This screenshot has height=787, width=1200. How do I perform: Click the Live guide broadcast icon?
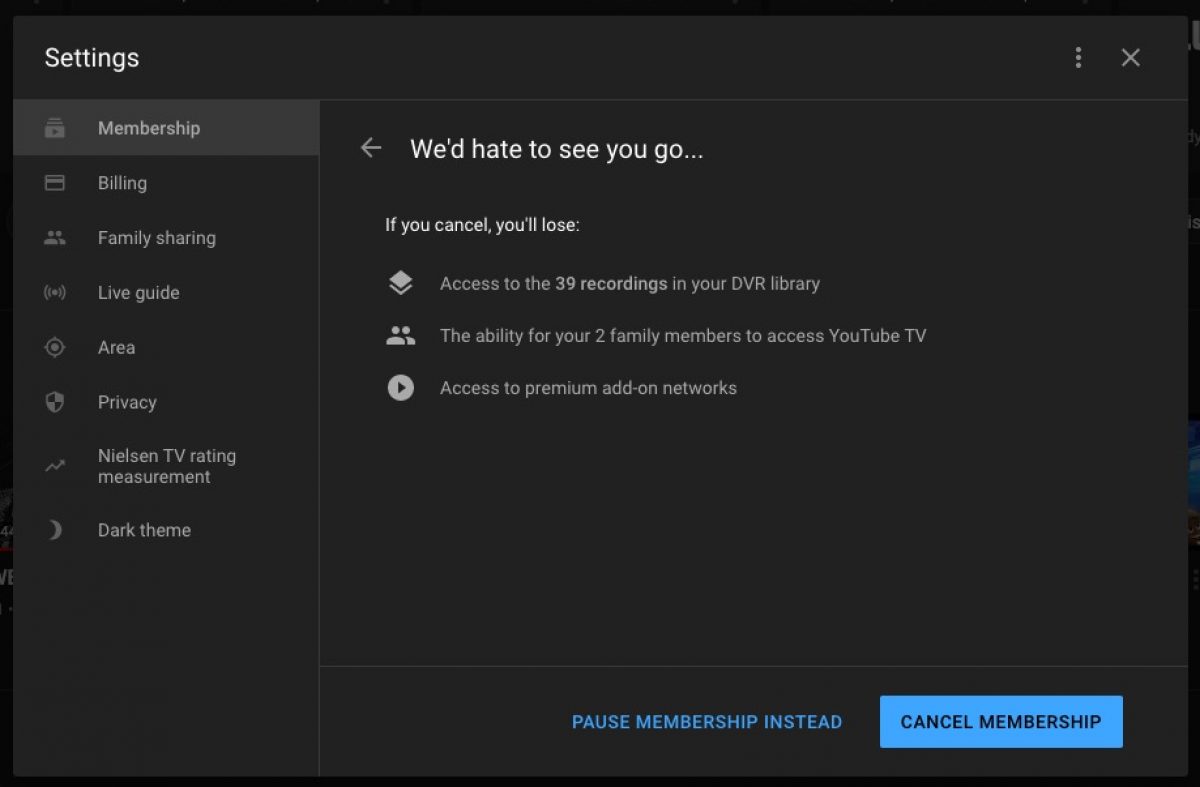[x=55, y=293]
